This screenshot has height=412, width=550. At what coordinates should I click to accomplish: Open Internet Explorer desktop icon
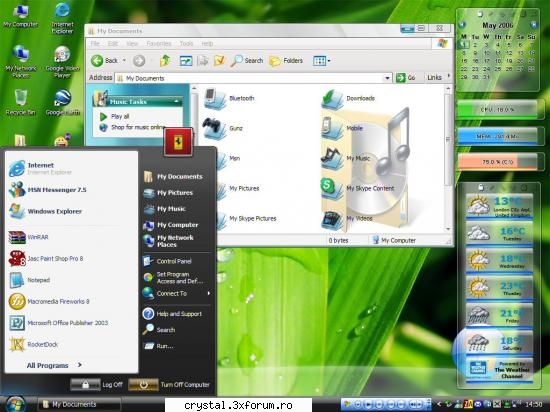point(62,18)
